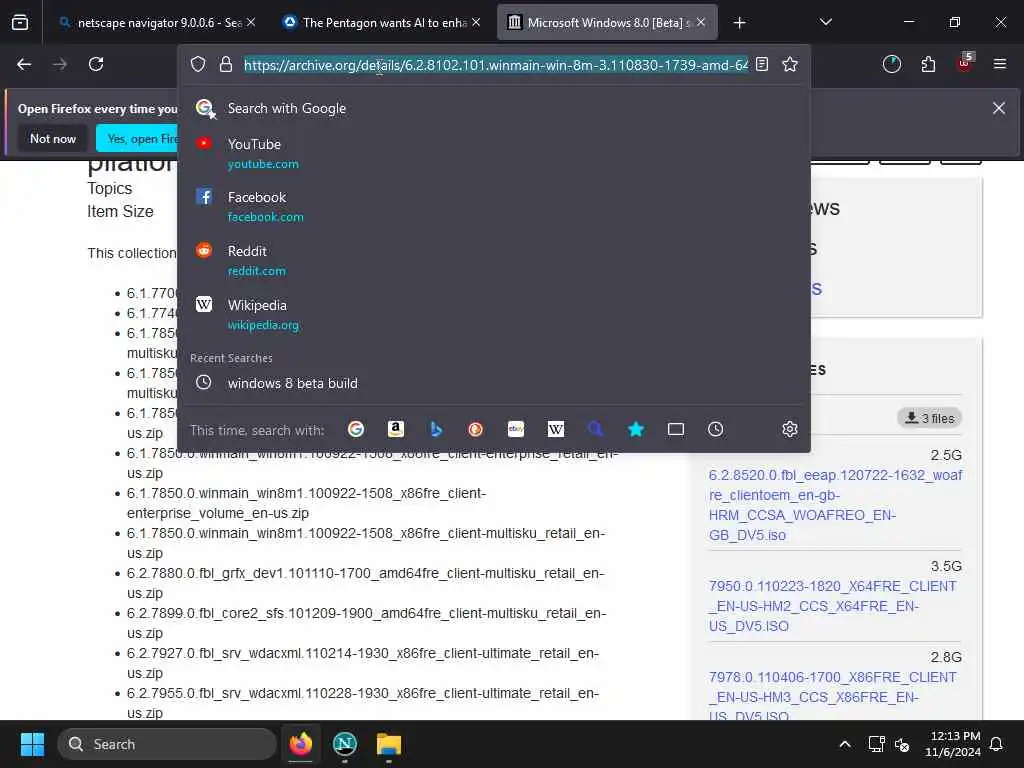Open search settings gear in dropdown
The image size is (1024, 768).
790,429
